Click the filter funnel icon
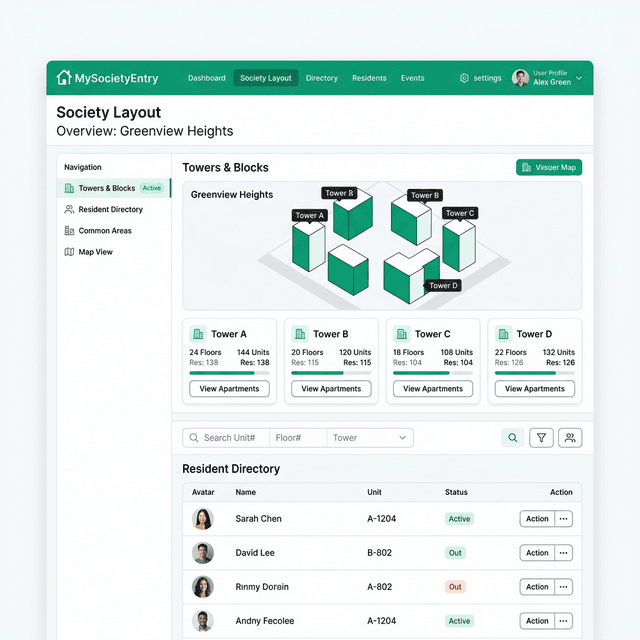The image size is (640, 640). point(541,438)
